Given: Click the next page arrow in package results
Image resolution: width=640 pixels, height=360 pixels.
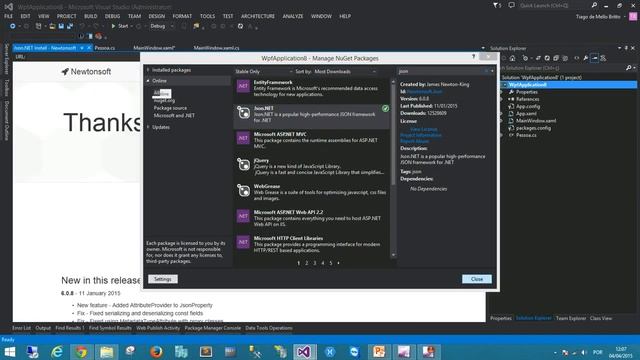Looking at the screenshot, I should coord(338,263).
